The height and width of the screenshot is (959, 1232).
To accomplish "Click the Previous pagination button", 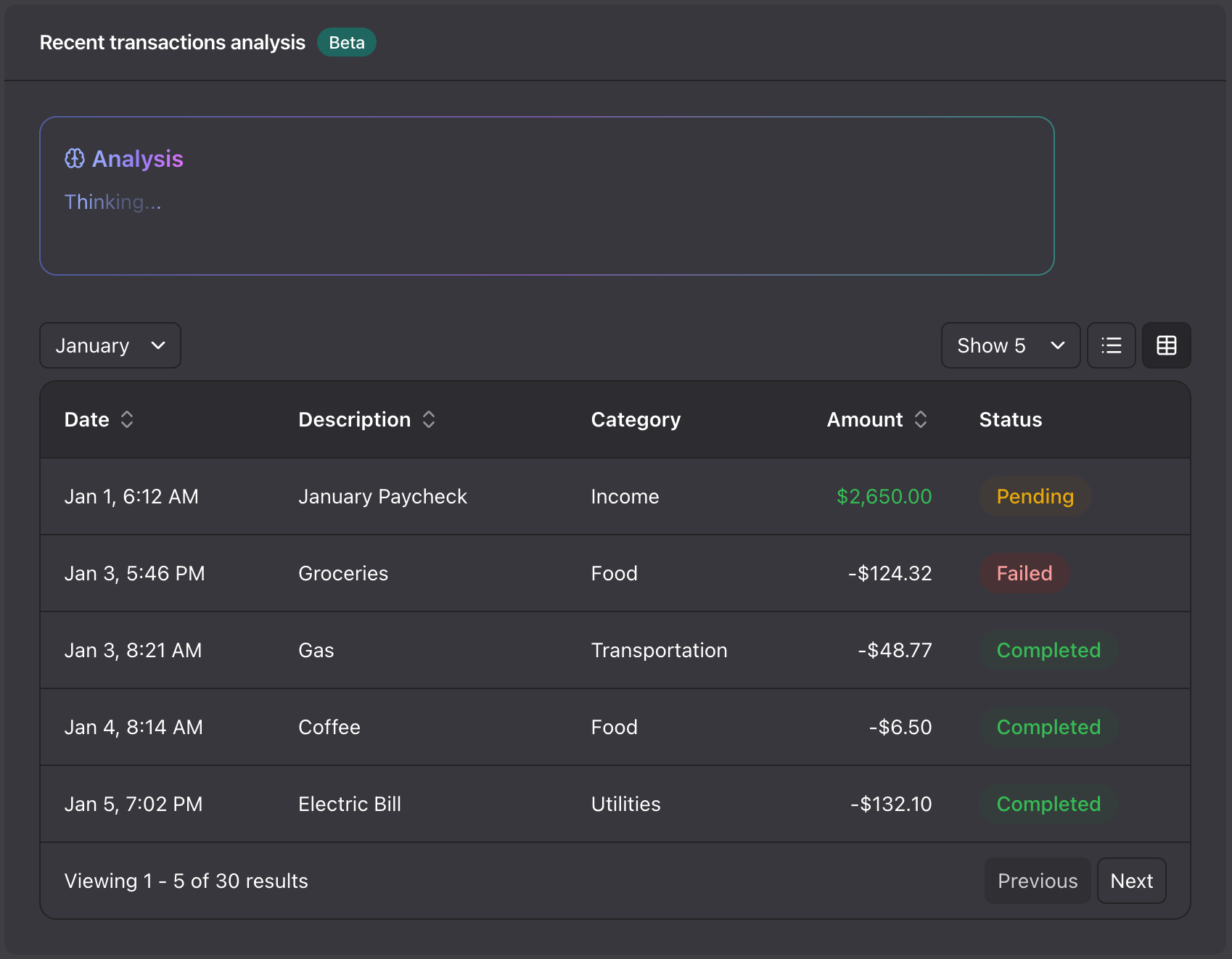I will [1037, 881].
